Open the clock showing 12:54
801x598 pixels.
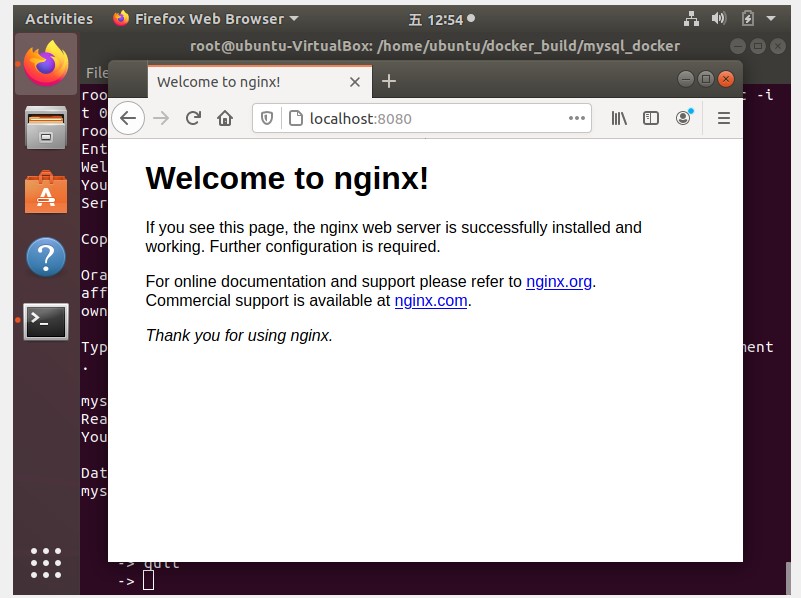(x=442, y=19)
